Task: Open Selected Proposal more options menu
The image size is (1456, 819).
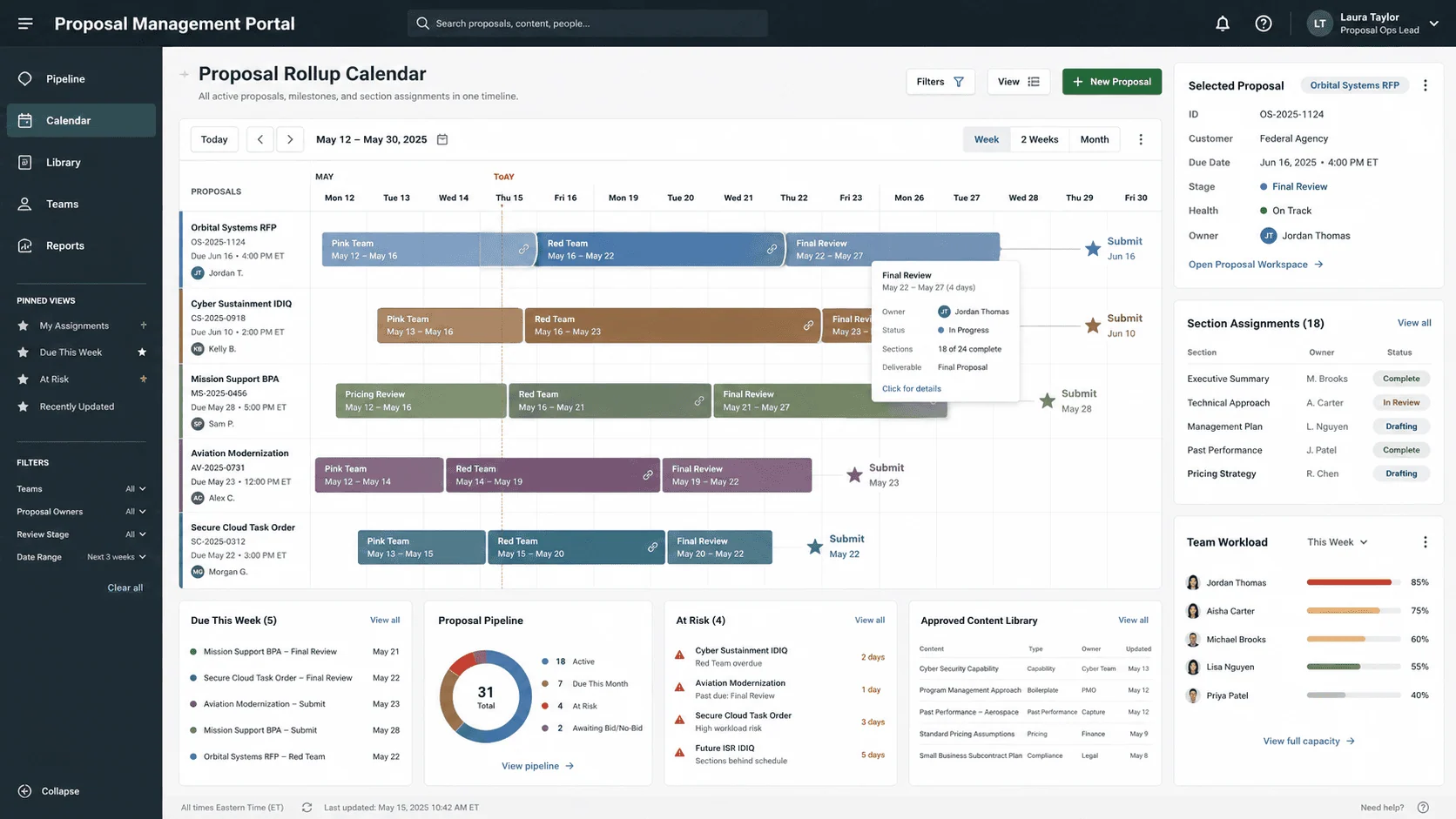Action: click(1426, 85)
